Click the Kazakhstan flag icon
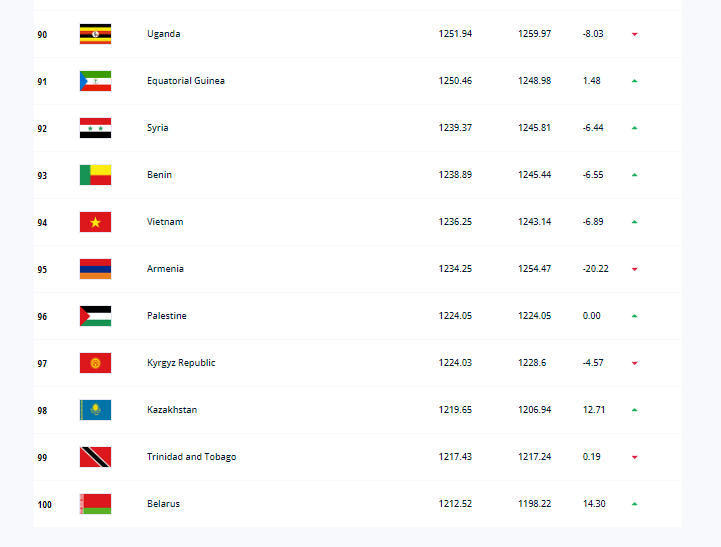Screen dimensions: 721x547 [95, 410]
